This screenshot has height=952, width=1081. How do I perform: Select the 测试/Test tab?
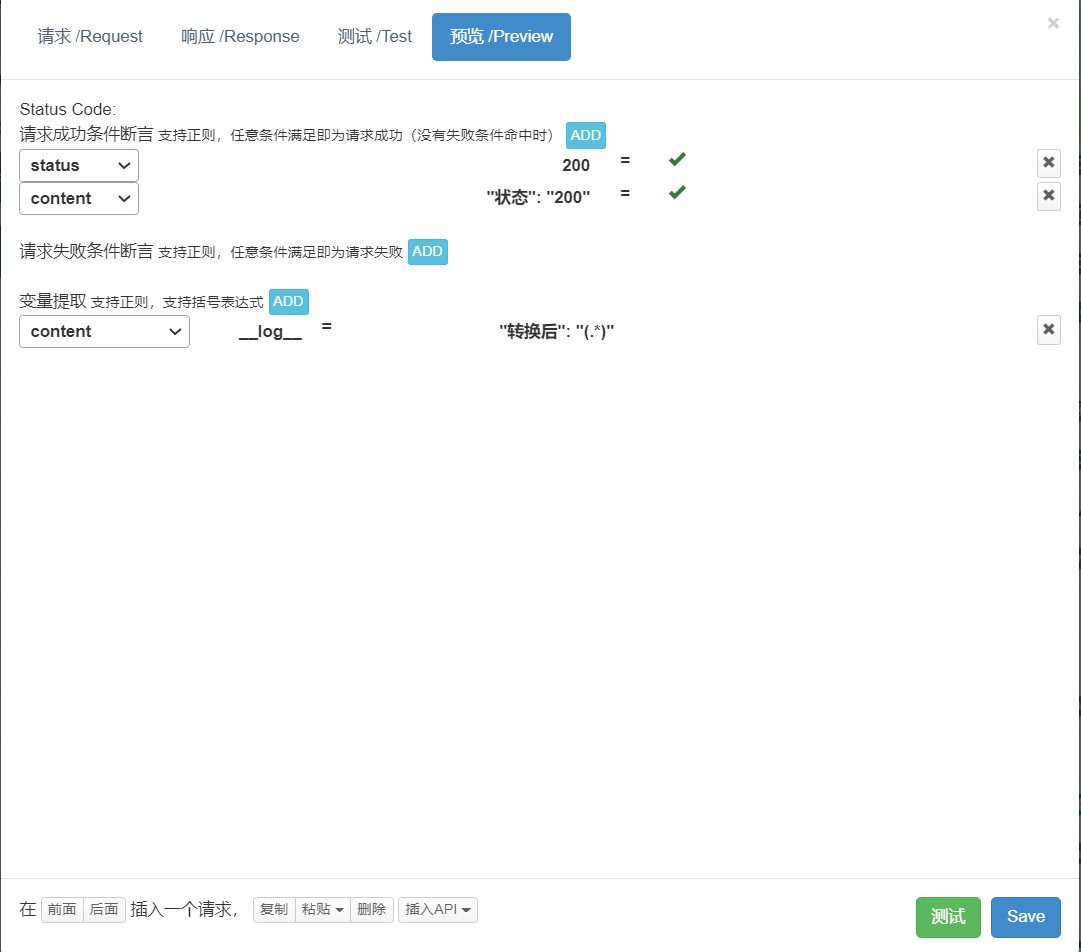(x=375, y=36)
